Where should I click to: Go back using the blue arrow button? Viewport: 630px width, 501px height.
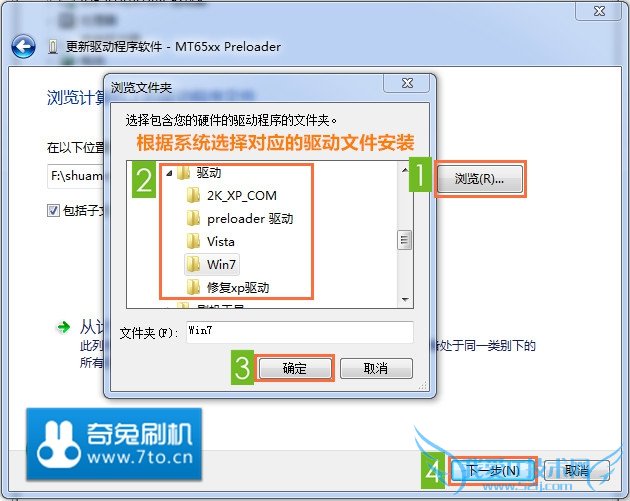[23, 47]
